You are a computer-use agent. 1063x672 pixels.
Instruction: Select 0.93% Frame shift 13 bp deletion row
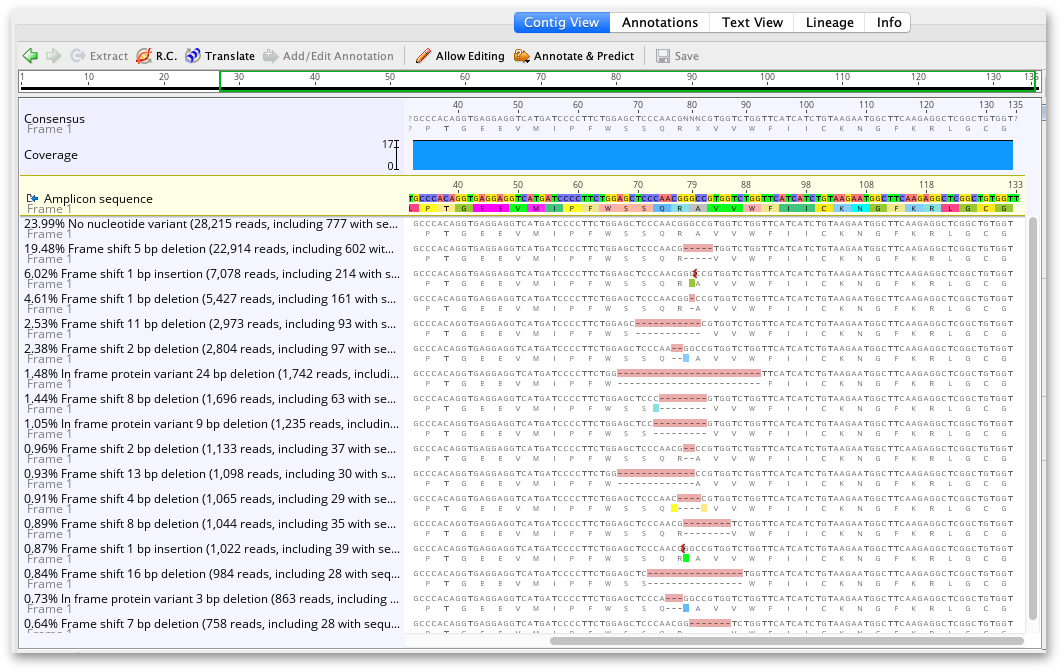[209, 475]
